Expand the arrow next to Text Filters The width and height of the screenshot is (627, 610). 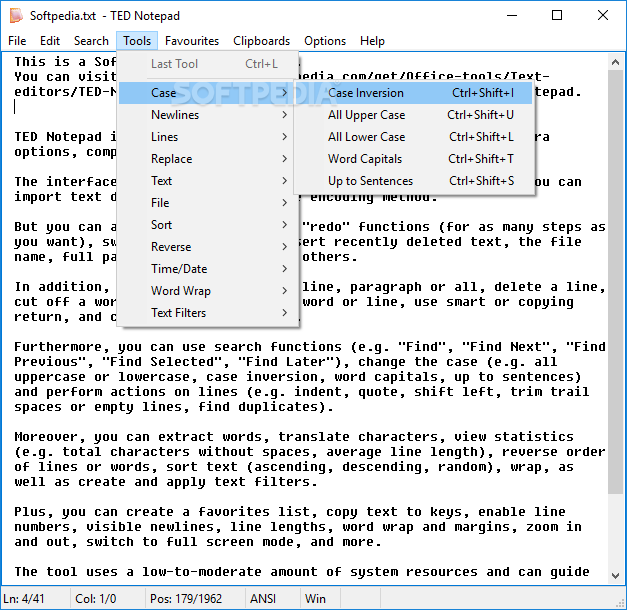coord(284,313)
